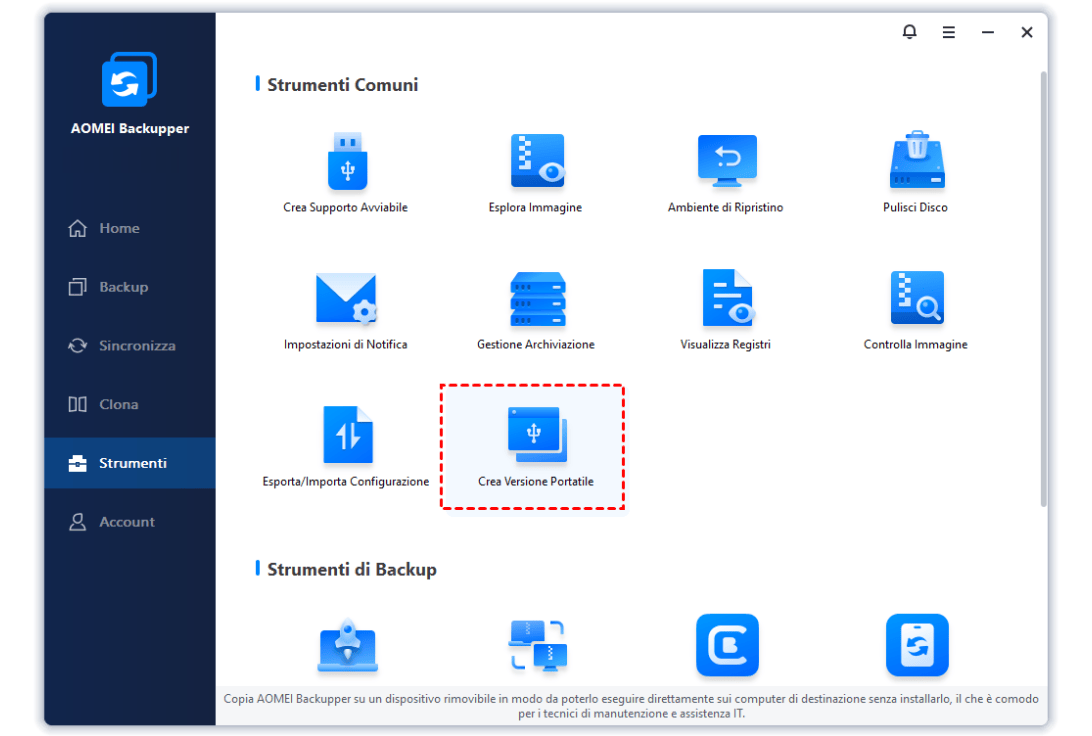The width and height of the screenshot is (1092, 736).
Task: Click the Crea Versione Portatile label
Action: pos(536,482)
